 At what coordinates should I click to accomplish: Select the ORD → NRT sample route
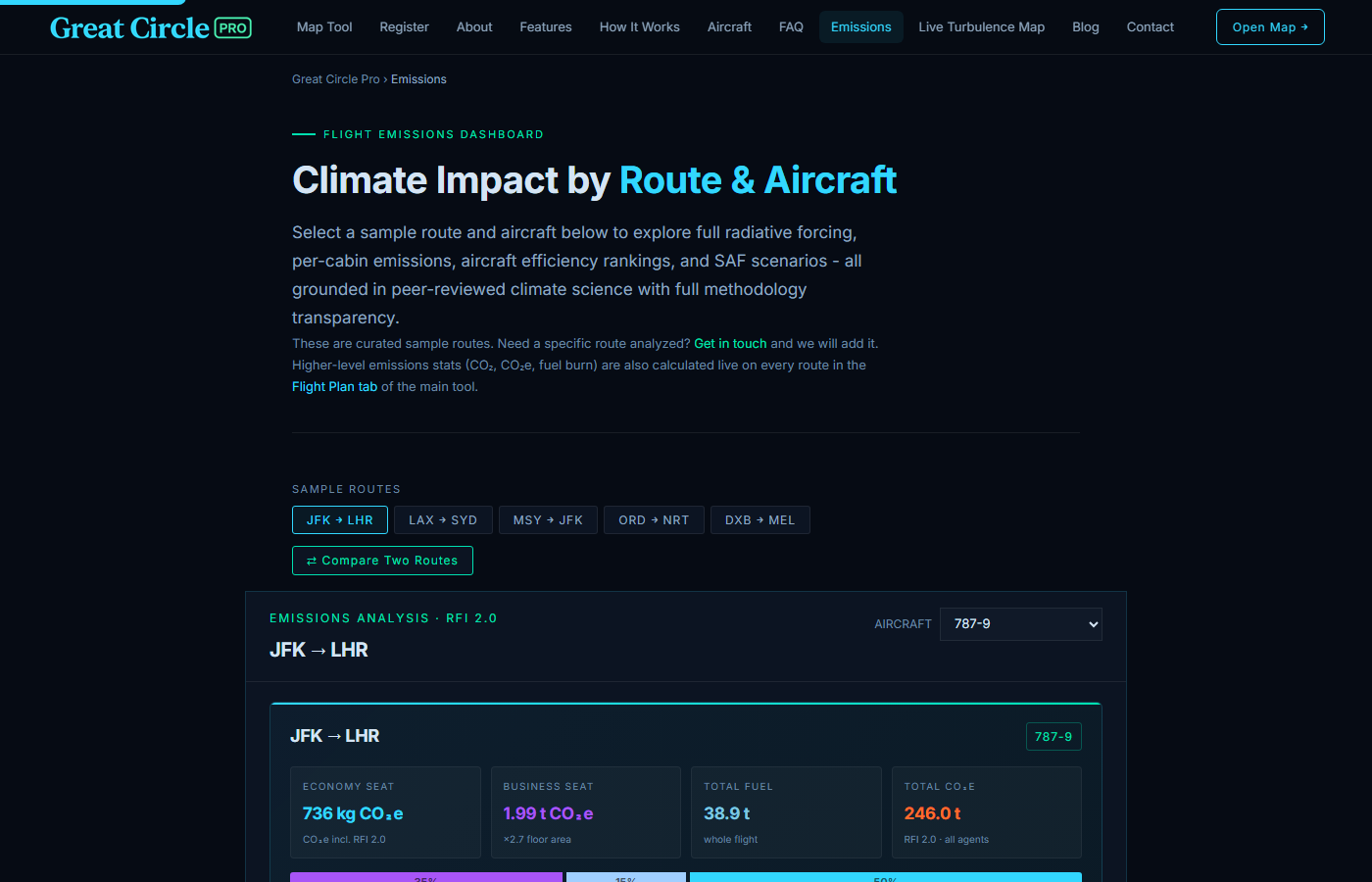pos(654,520)
